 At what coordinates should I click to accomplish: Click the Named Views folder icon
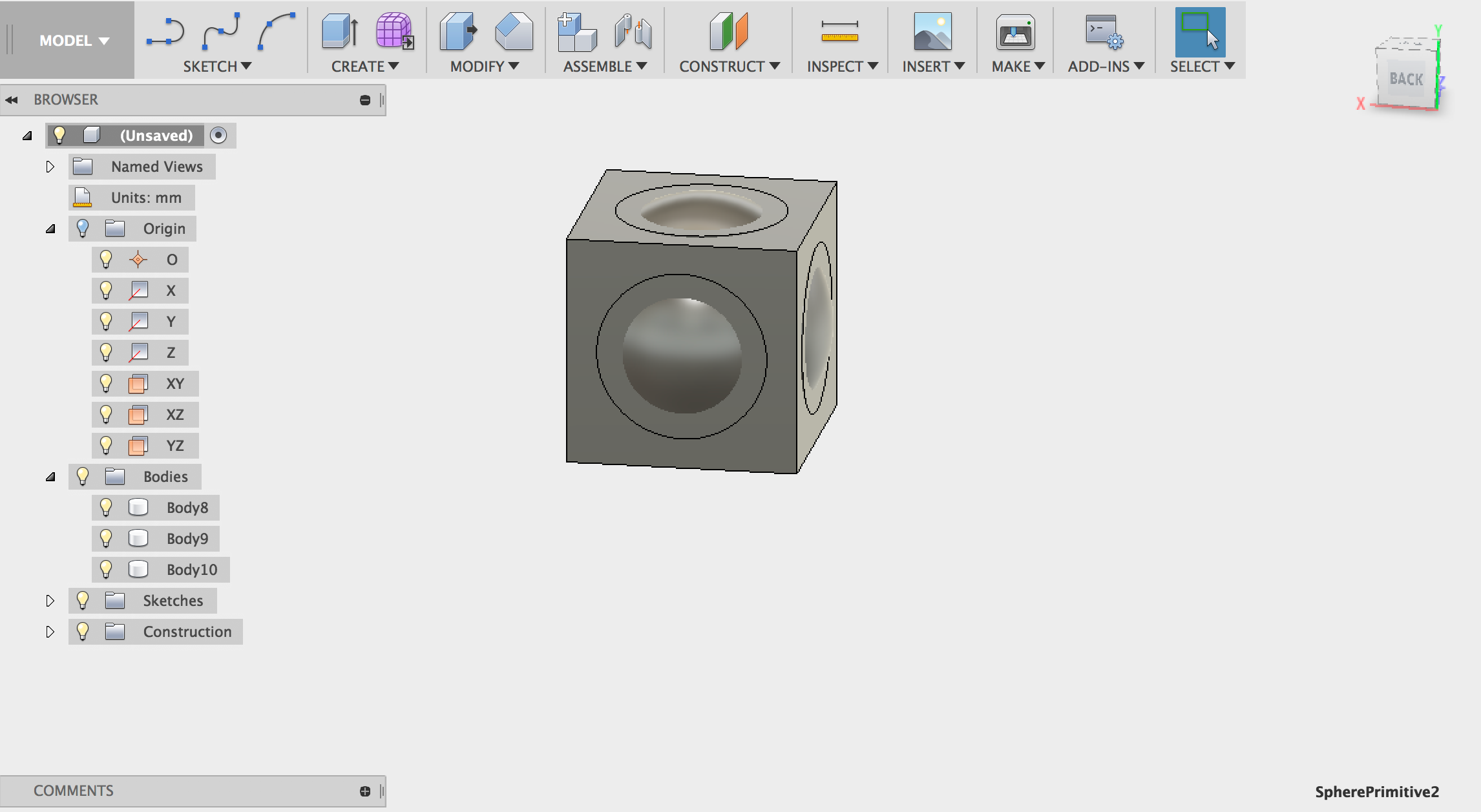[x=82, y=167]
